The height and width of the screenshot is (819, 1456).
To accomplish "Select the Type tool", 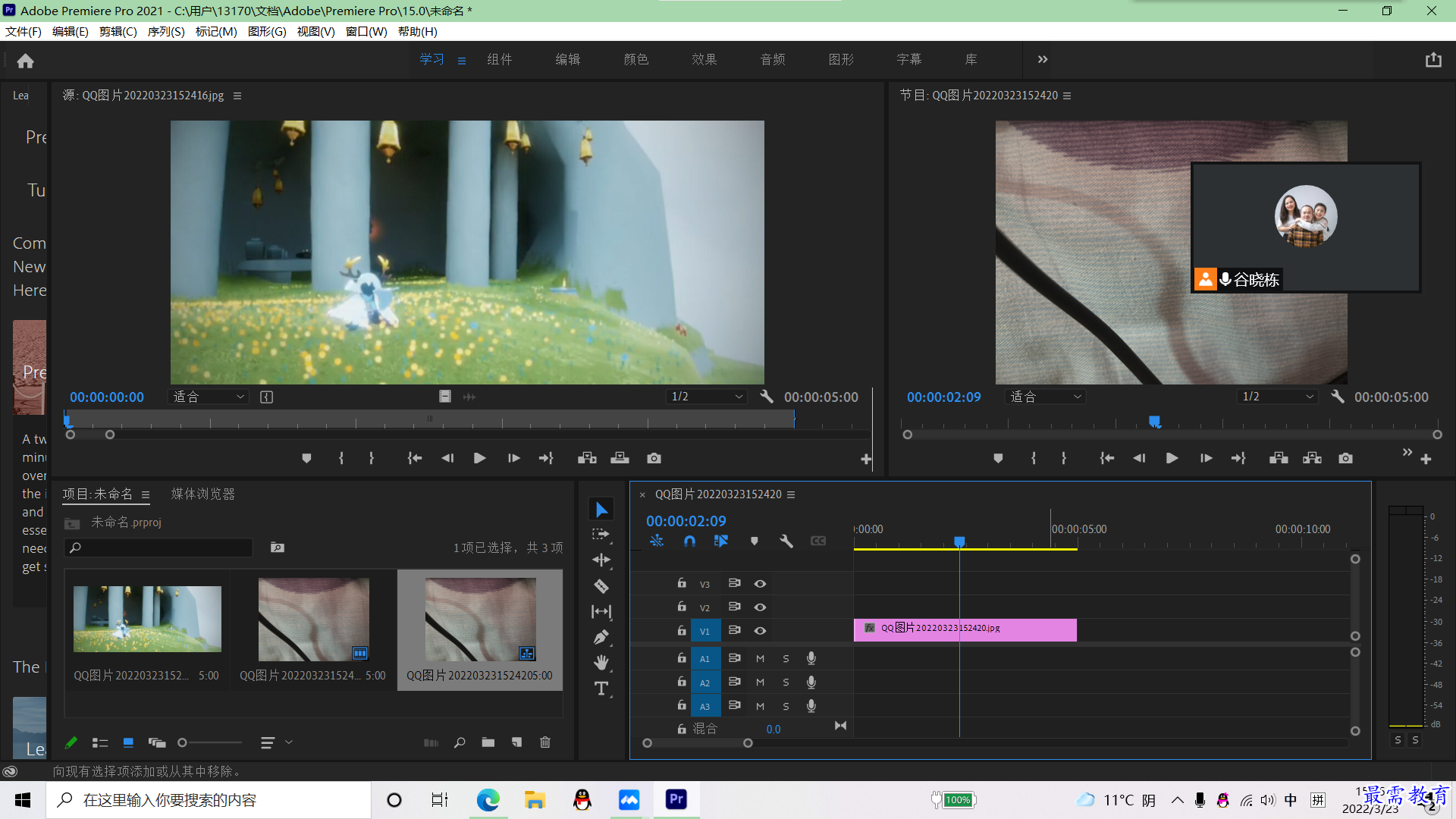I will [x=601, y=689].
